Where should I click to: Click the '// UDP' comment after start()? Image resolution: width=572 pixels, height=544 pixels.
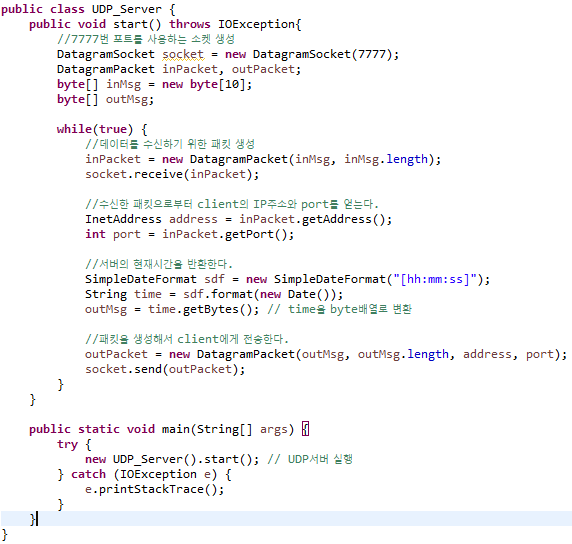(310, 459)
